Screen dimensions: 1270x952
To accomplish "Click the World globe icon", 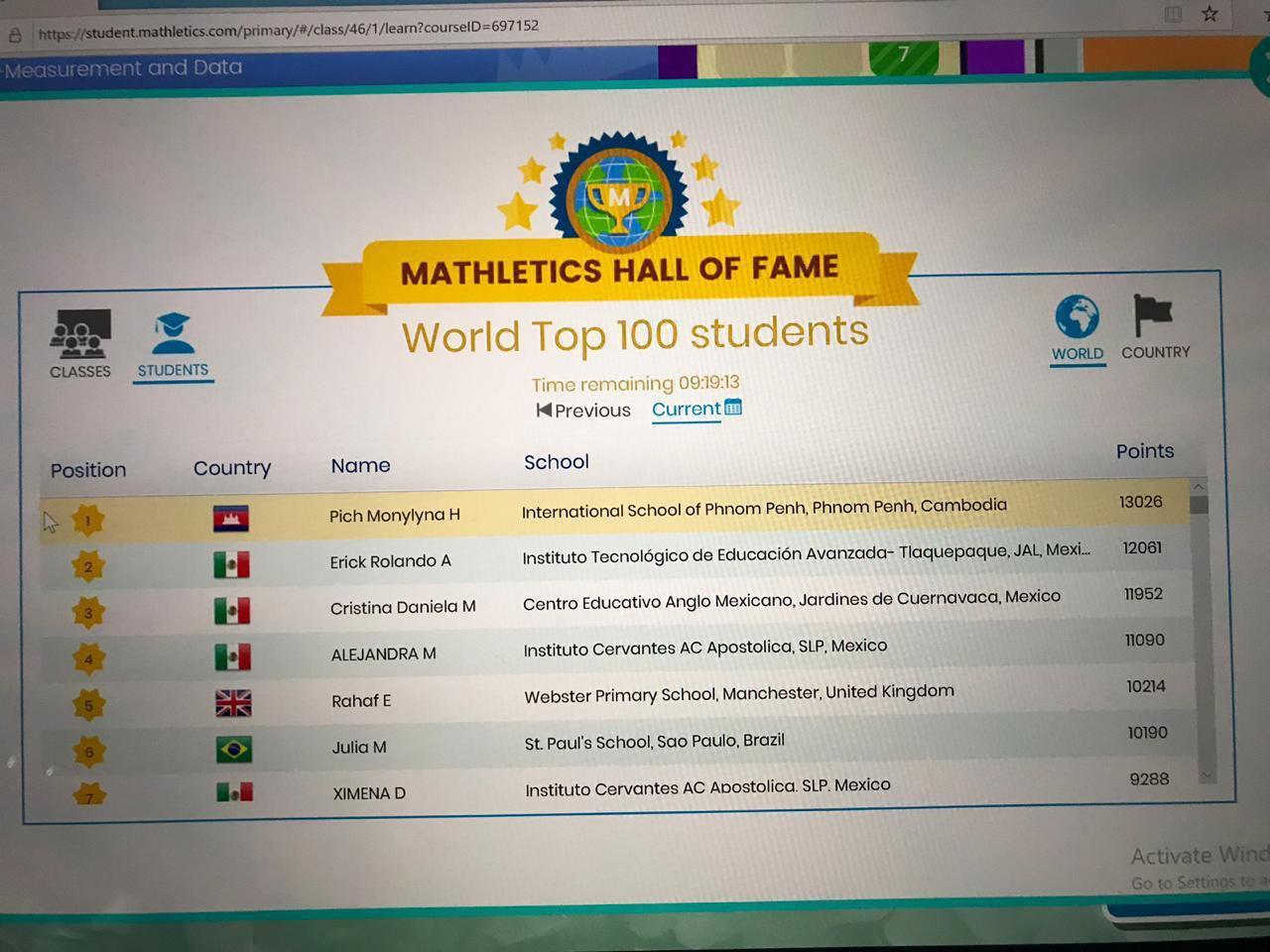I will 1077,317.
